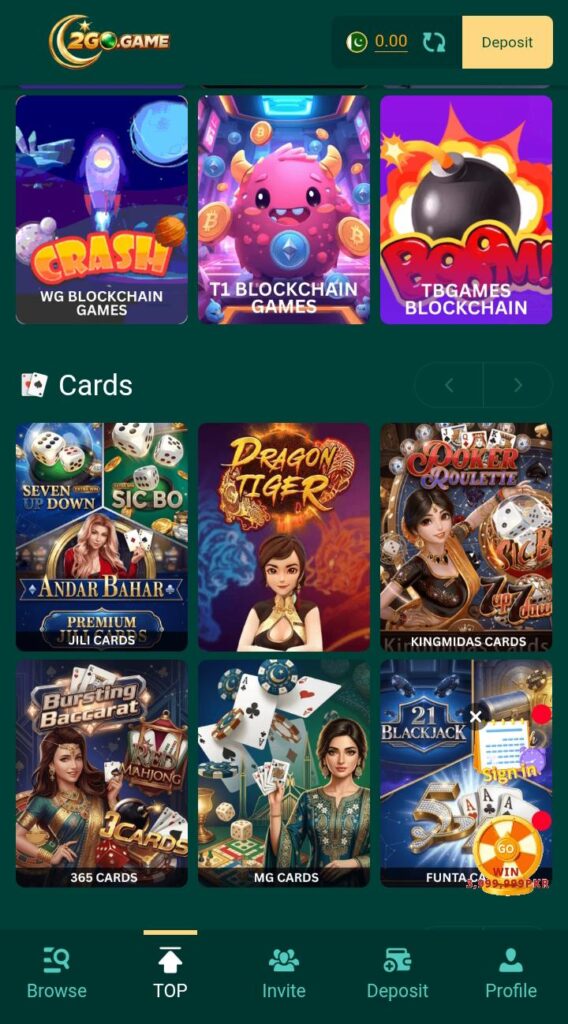The width and height of the screenshot is (568, 1024).
Task: Tap the Deposit wallet icon in bottom bar
Action: point(397,960)
